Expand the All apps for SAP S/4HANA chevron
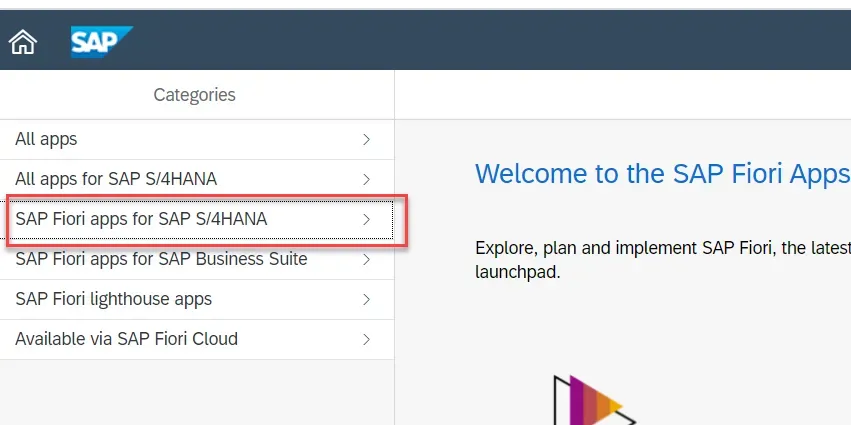Image resolution: width=851 pixels, height=425 pixels. (367, 179)
